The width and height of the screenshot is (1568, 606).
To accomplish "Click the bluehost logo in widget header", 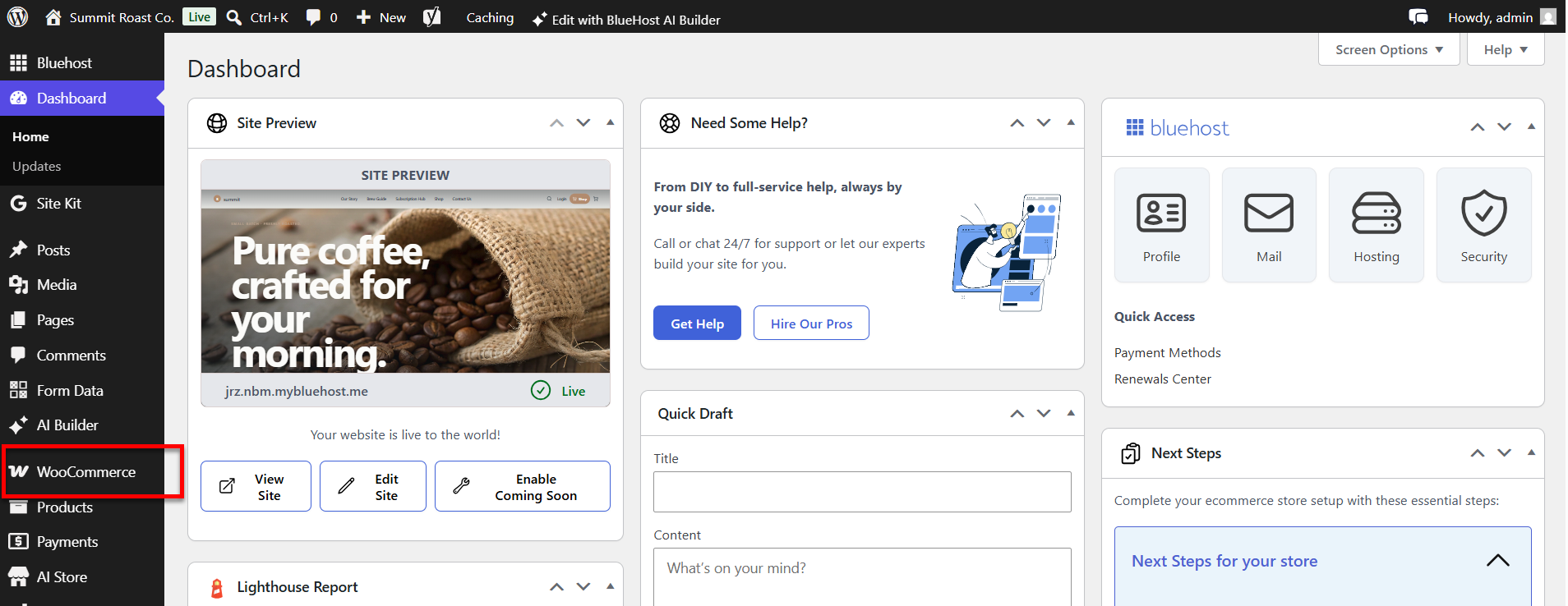I will [1178, 127].
